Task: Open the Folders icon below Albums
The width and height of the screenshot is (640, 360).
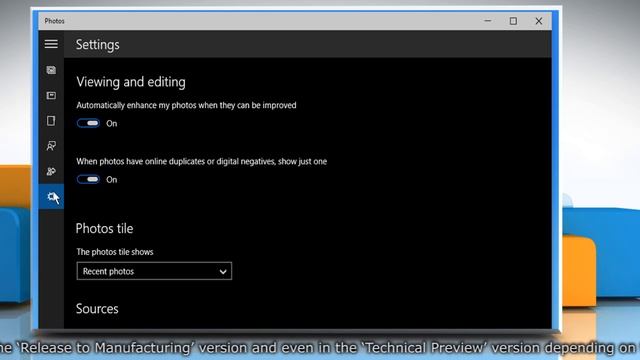Action: pyautogui.click(x=51, y=121)
